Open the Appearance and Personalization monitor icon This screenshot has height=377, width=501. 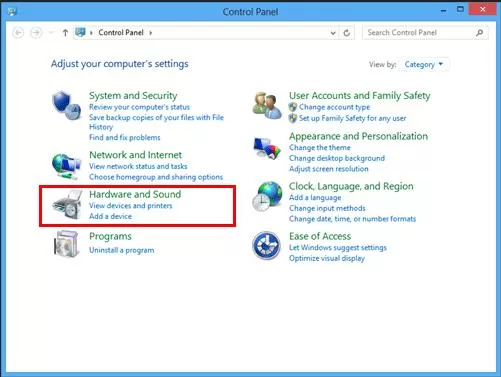point(267,148)
